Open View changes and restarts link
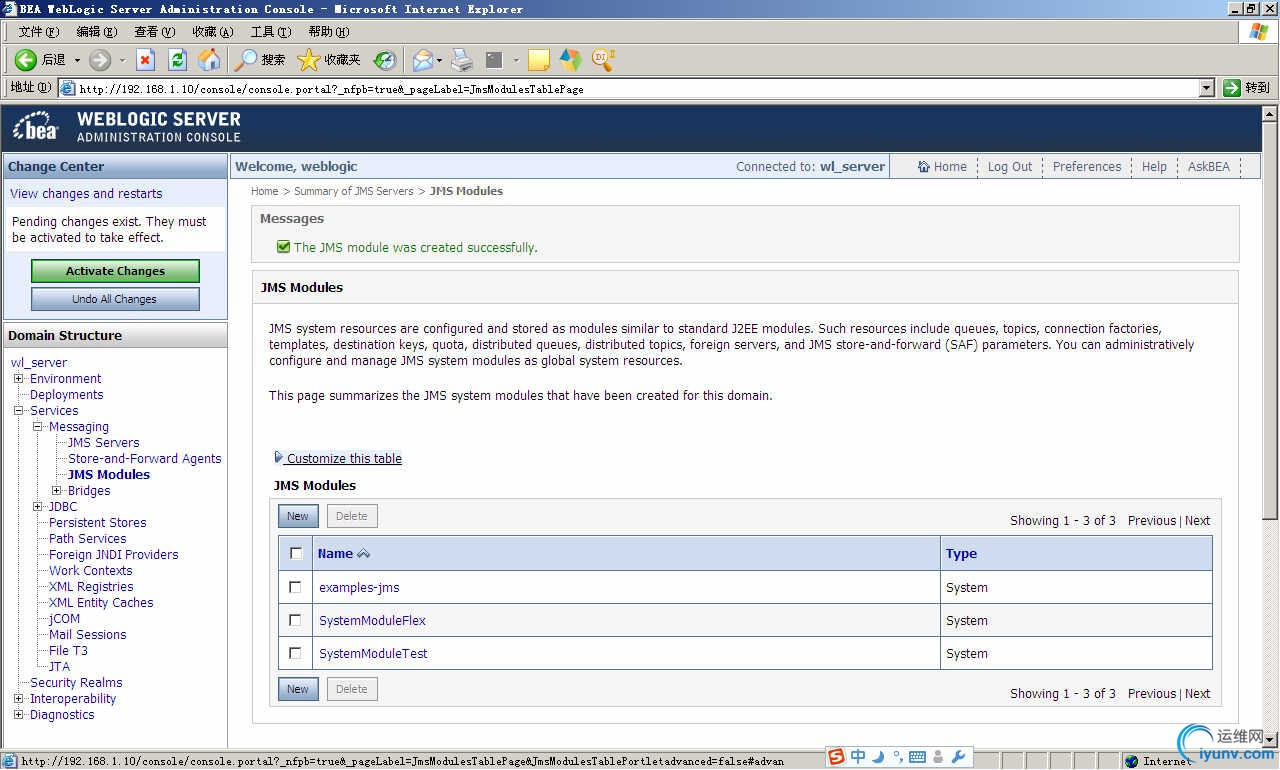 [x=86, y=194]
